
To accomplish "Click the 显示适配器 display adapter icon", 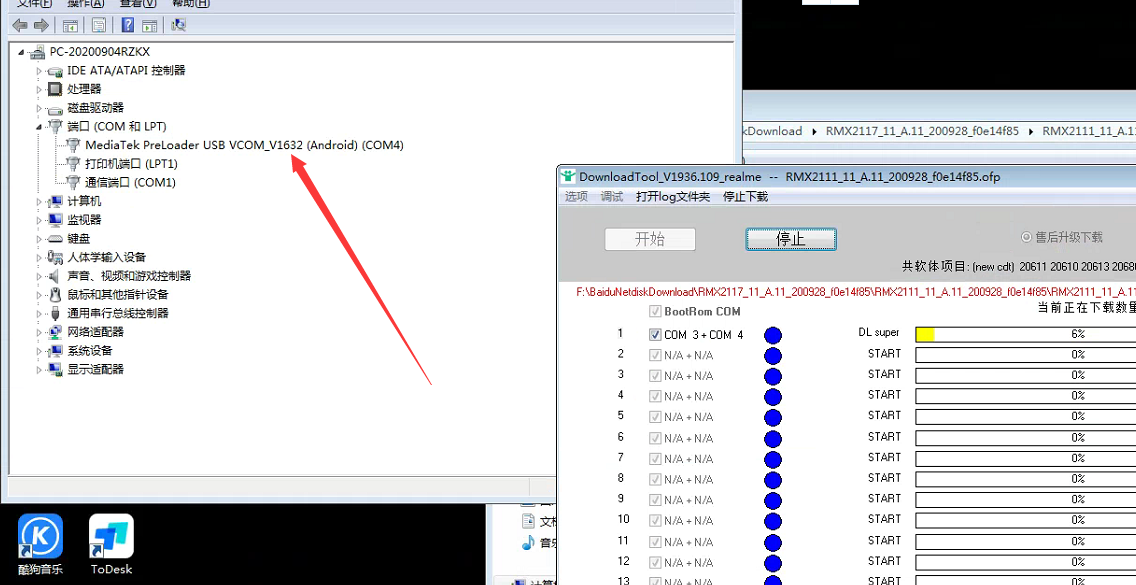I will point(55,370).
